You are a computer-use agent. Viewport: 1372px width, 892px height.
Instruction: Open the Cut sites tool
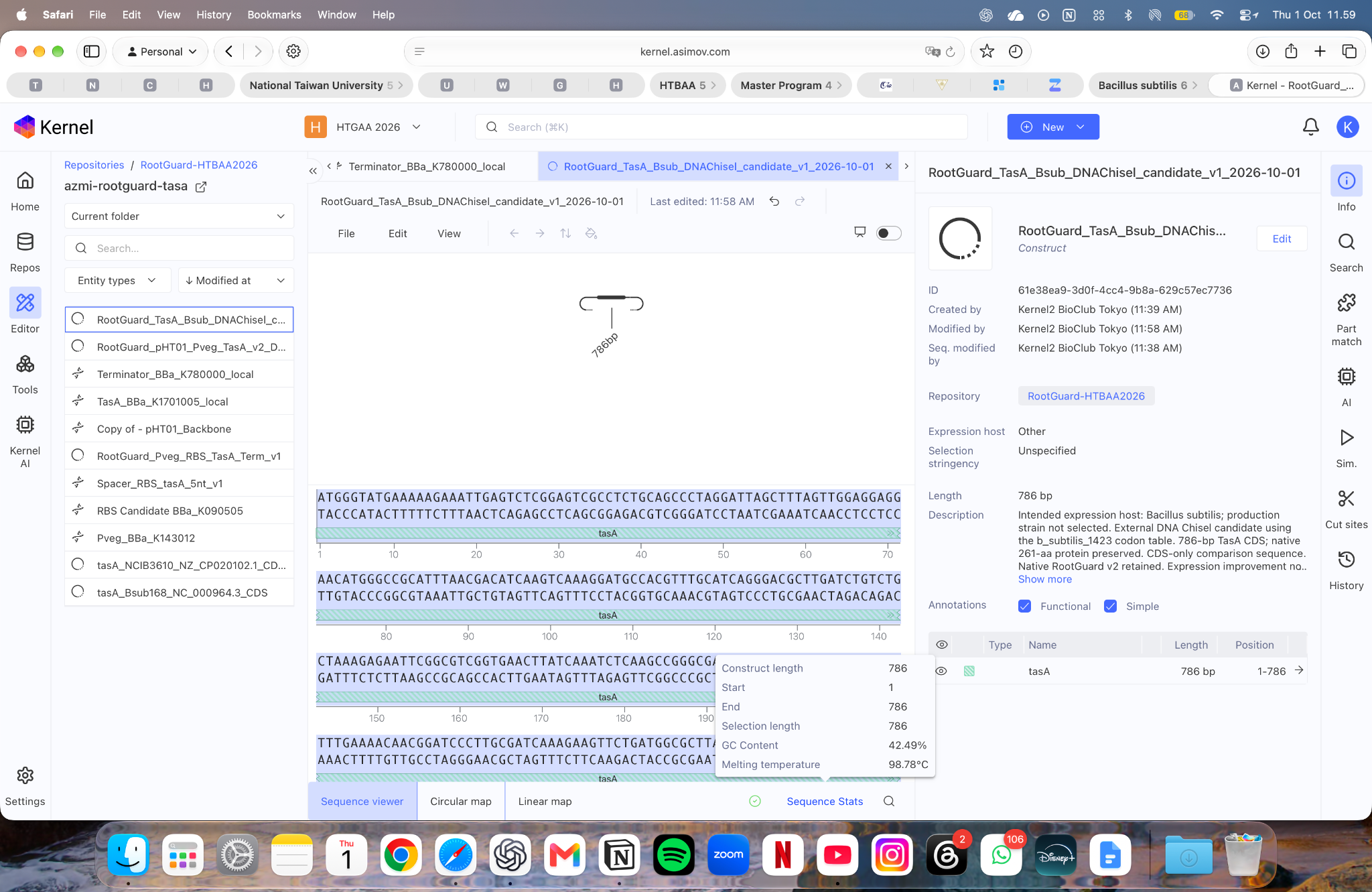coord(1346,508)
